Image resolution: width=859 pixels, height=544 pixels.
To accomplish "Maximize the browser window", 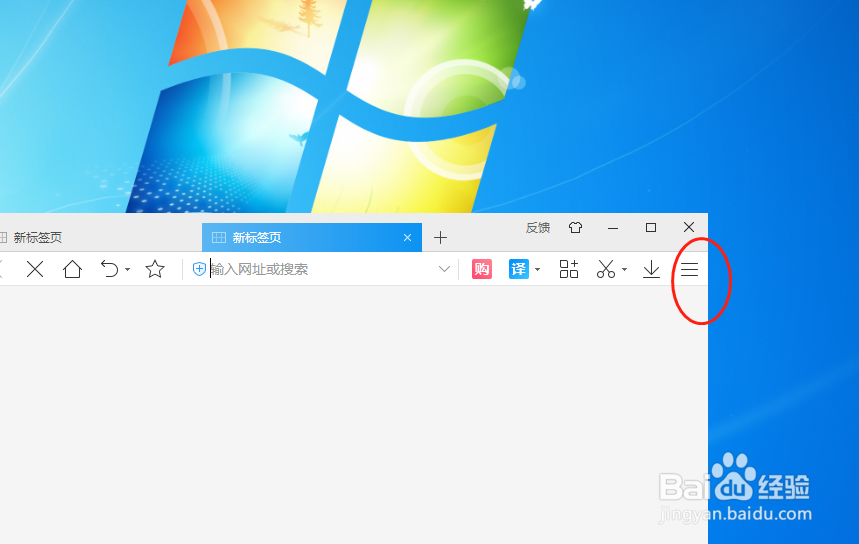I will [651, 227].
